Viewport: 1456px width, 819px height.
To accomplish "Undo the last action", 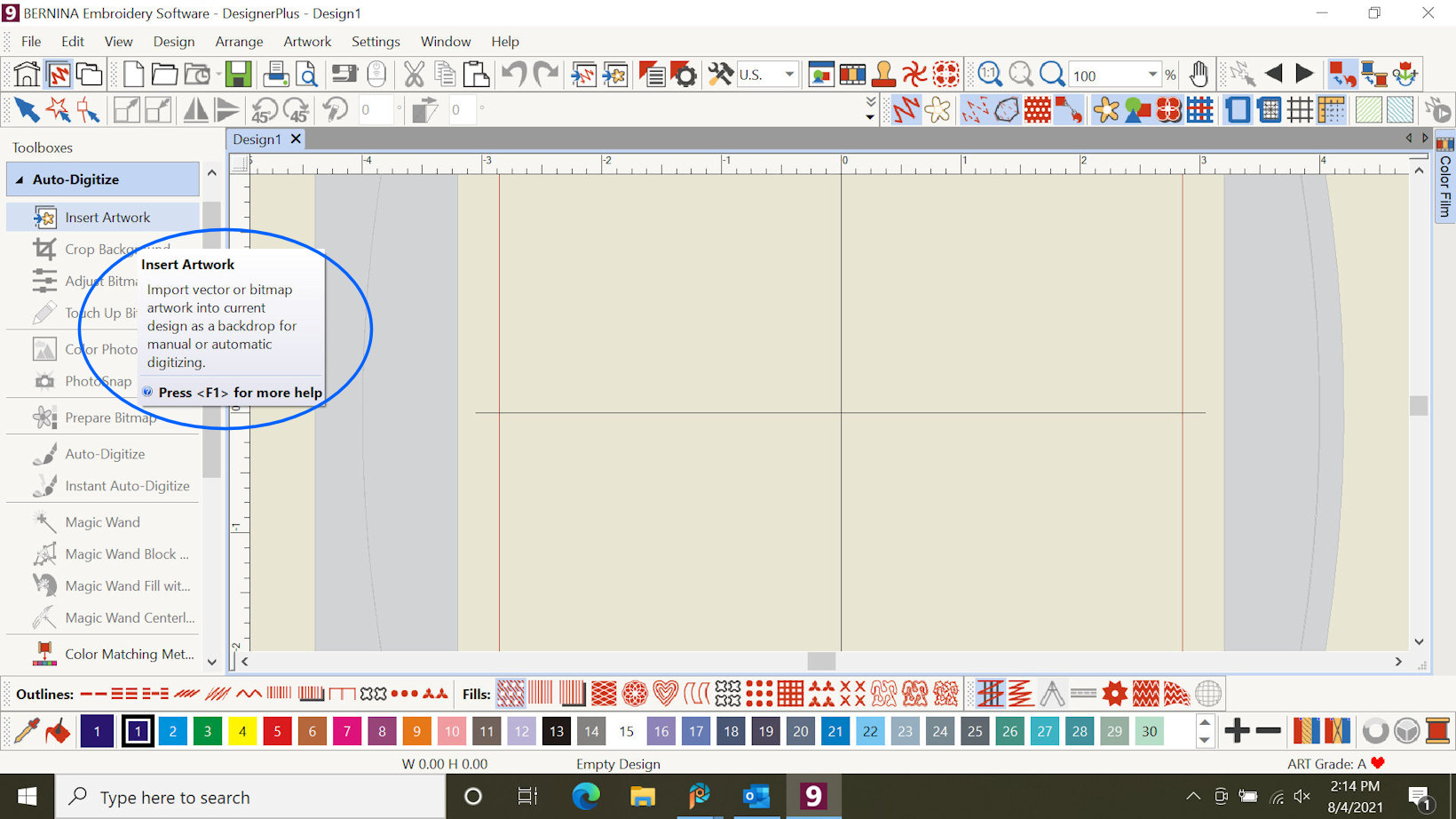I will click(514, 75).
